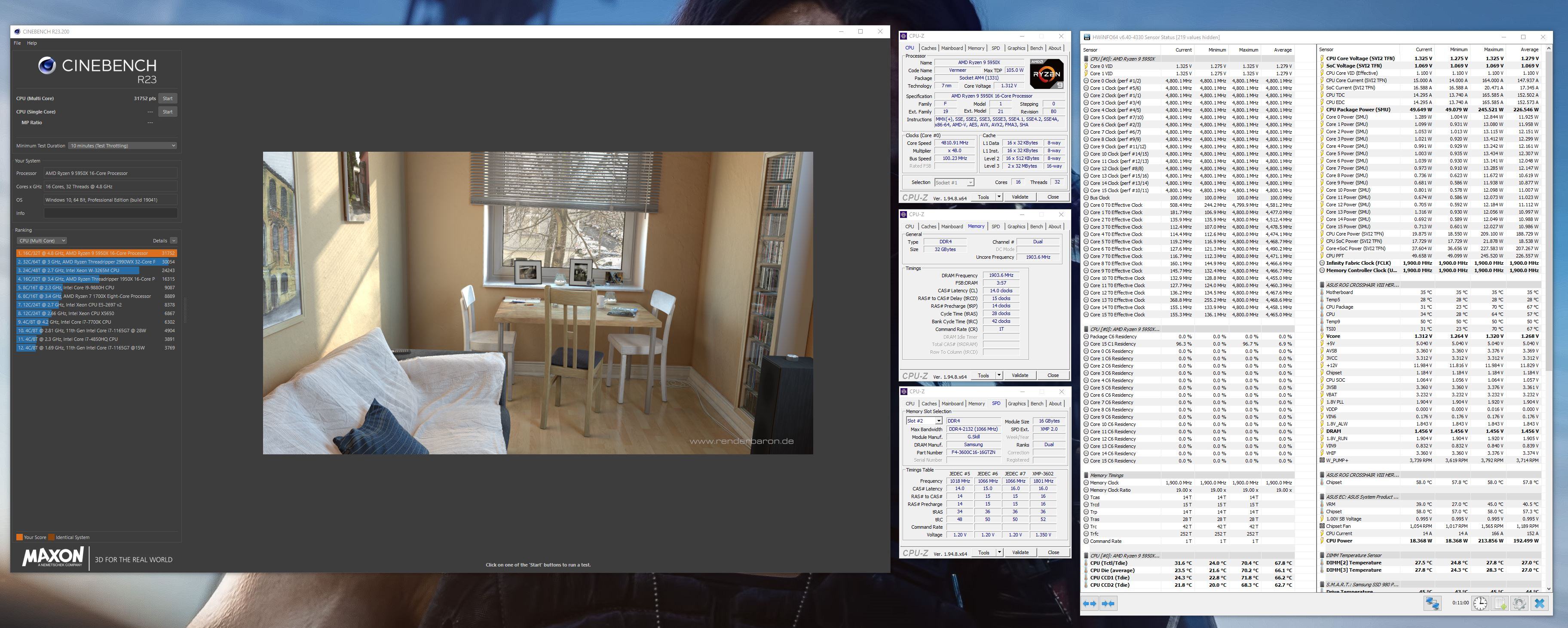
Task: Click the HWiNFO clock reset timer icon
Action: 1480,603
